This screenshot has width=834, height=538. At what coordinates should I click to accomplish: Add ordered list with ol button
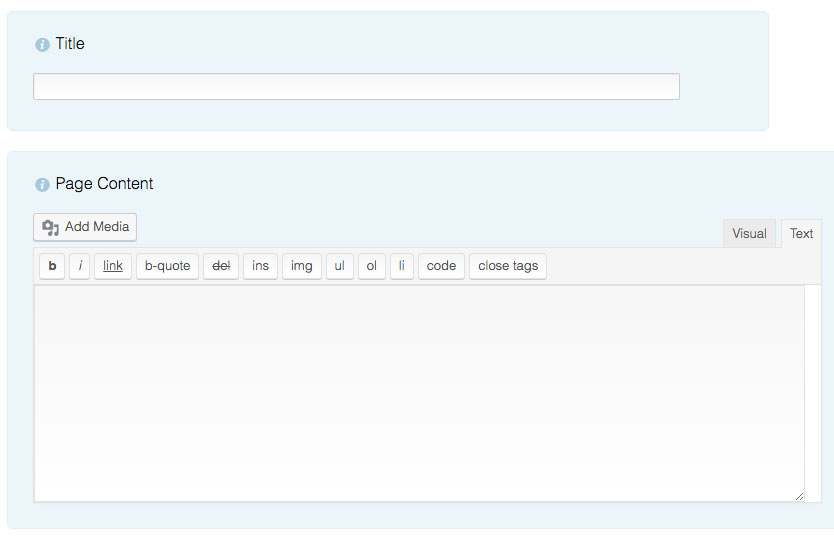click(371, 266)
